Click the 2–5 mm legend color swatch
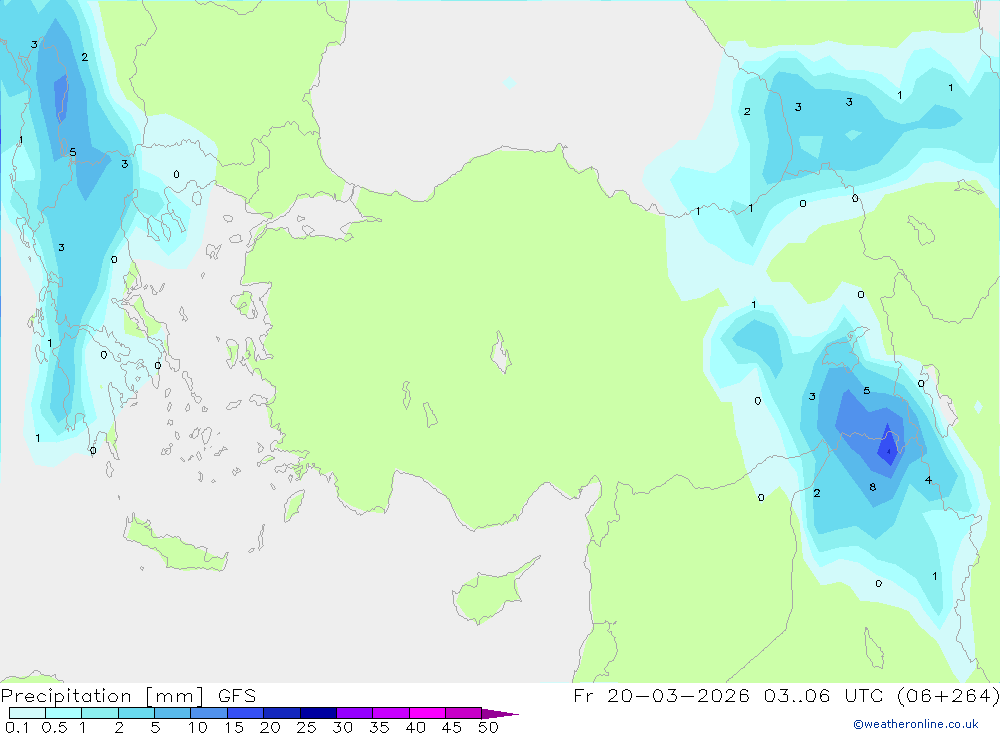The height and width of the screenshot is (733, 1000). (136, 713)
